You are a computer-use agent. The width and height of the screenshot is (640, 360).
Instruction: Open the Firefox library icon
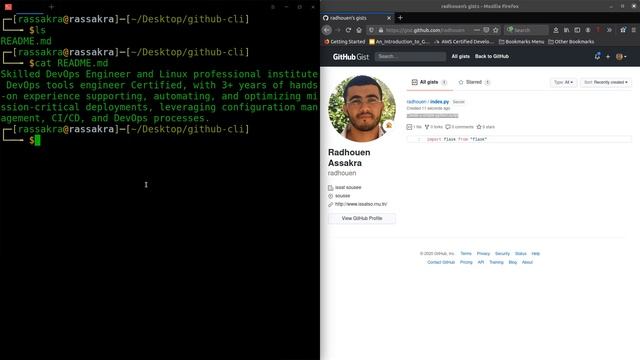[x=567, y=30]
